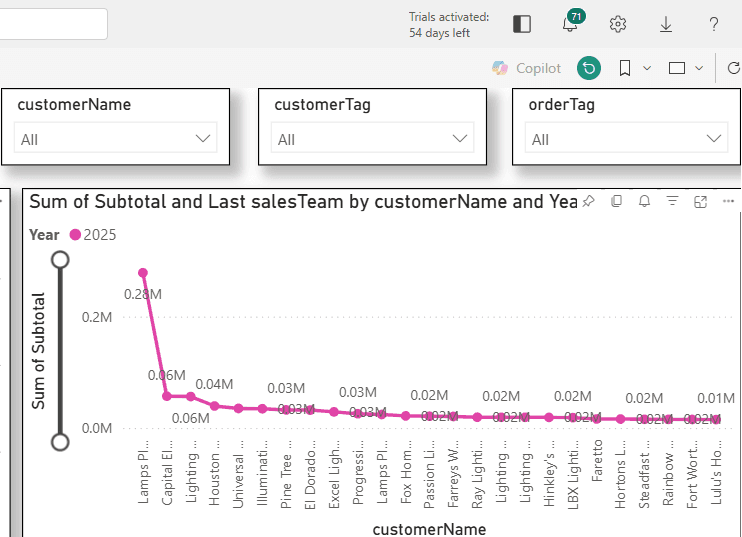Open the customerName slicer dropdown

tap(115, 138)
